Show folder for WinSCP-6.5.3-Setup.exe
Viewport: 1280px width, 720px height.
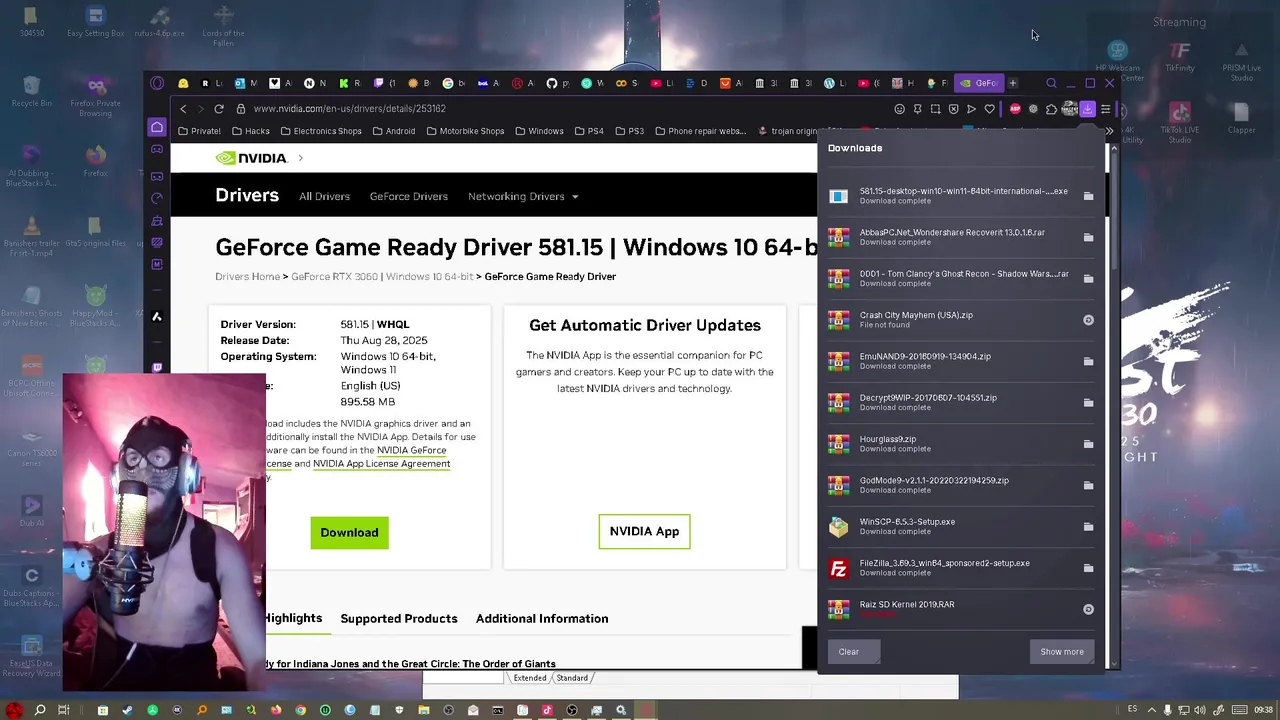click(x=1088, y=527)
